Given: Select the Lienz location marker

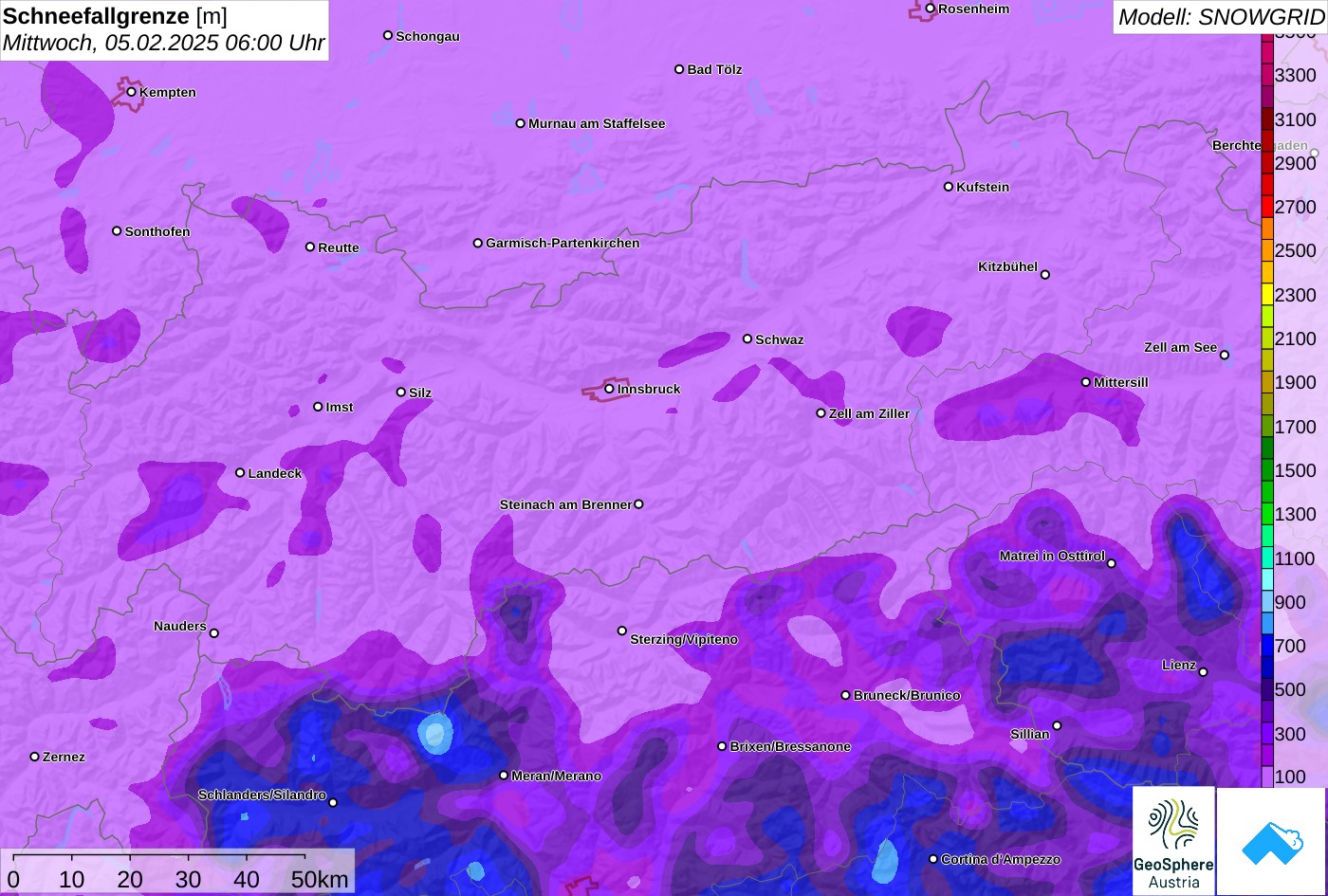Looking at the screenshot, I should [x=1203, y=672].
